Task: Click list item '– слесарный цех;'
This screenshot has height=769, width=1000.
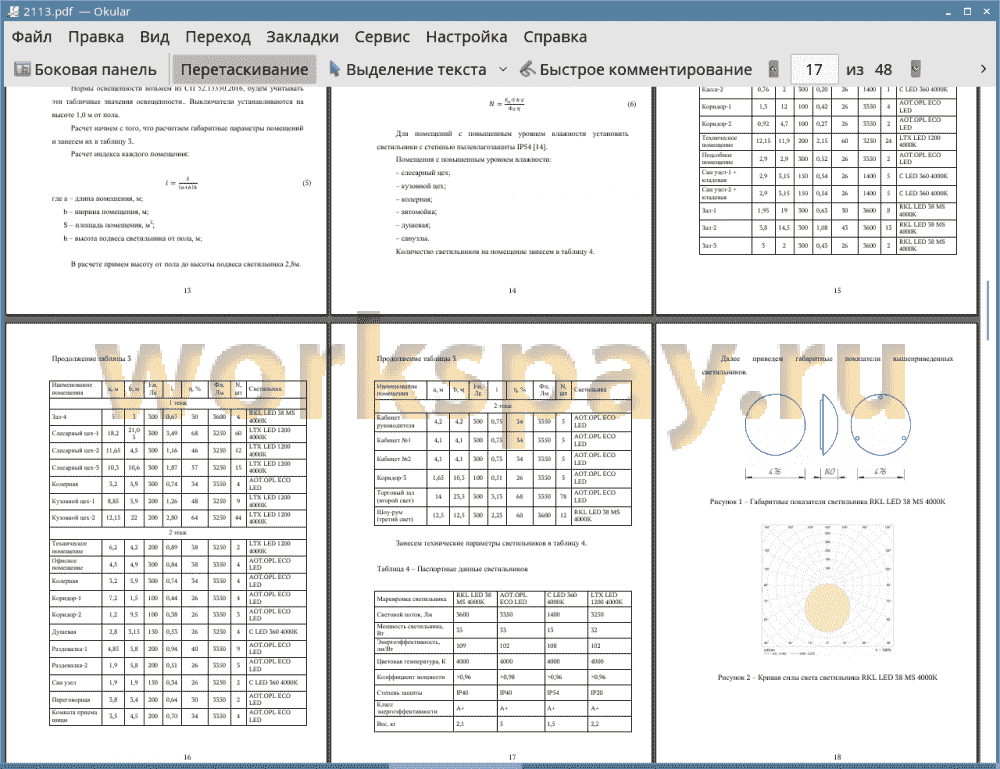Action: click(x=423, y=173)
